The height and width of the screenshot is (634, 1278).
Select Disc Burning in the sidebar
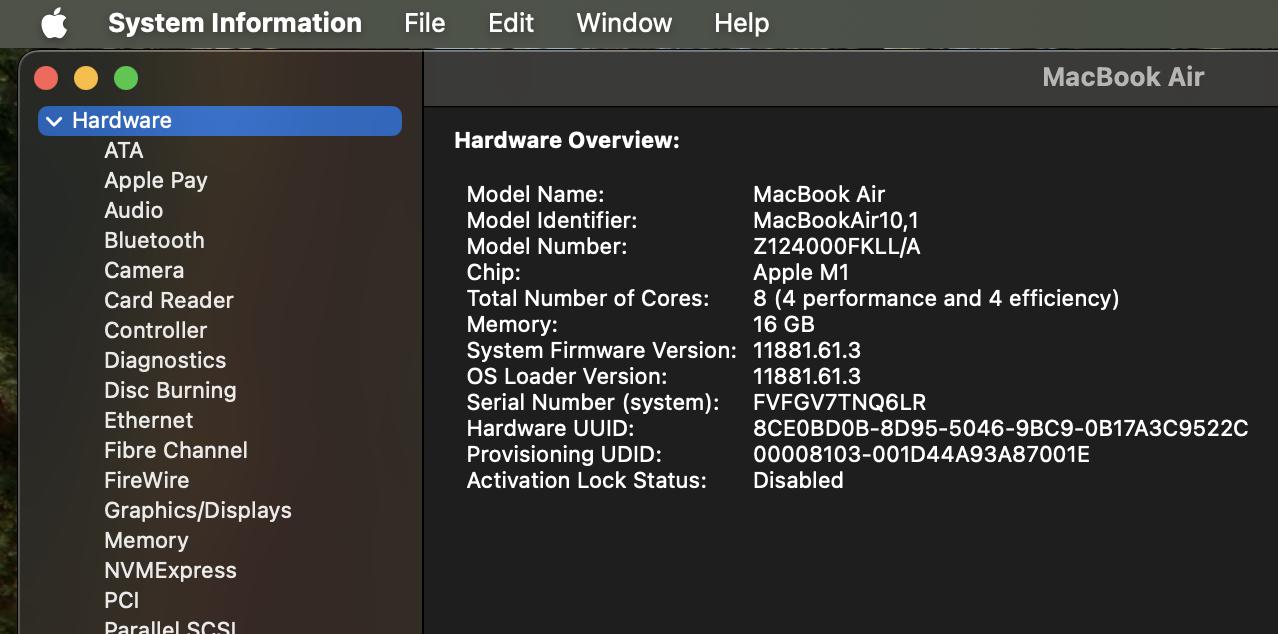click(171, 391)
